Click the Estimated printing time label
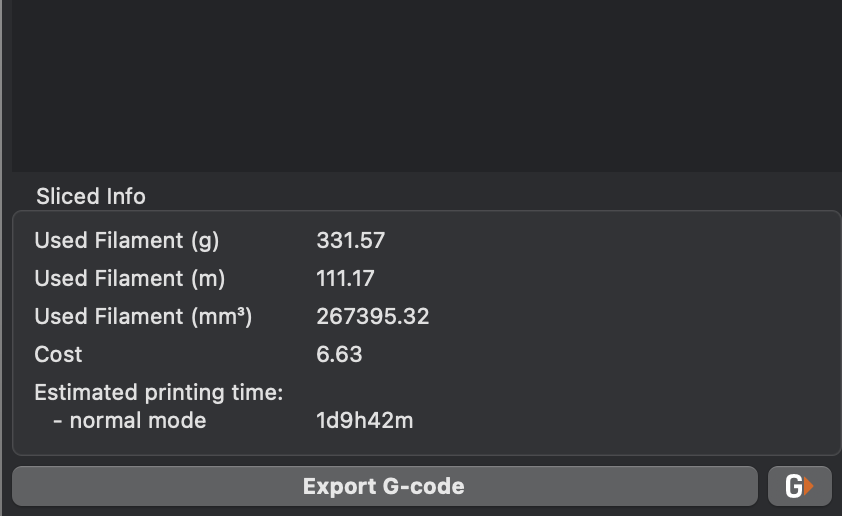 pos(158,393)
